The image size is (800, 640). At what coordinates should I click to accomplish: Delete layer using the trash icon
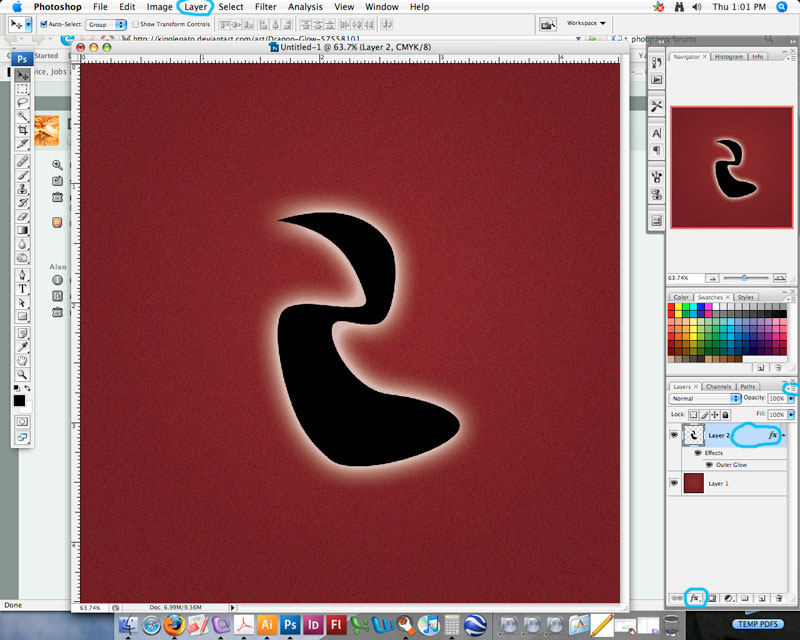[780, 597]
